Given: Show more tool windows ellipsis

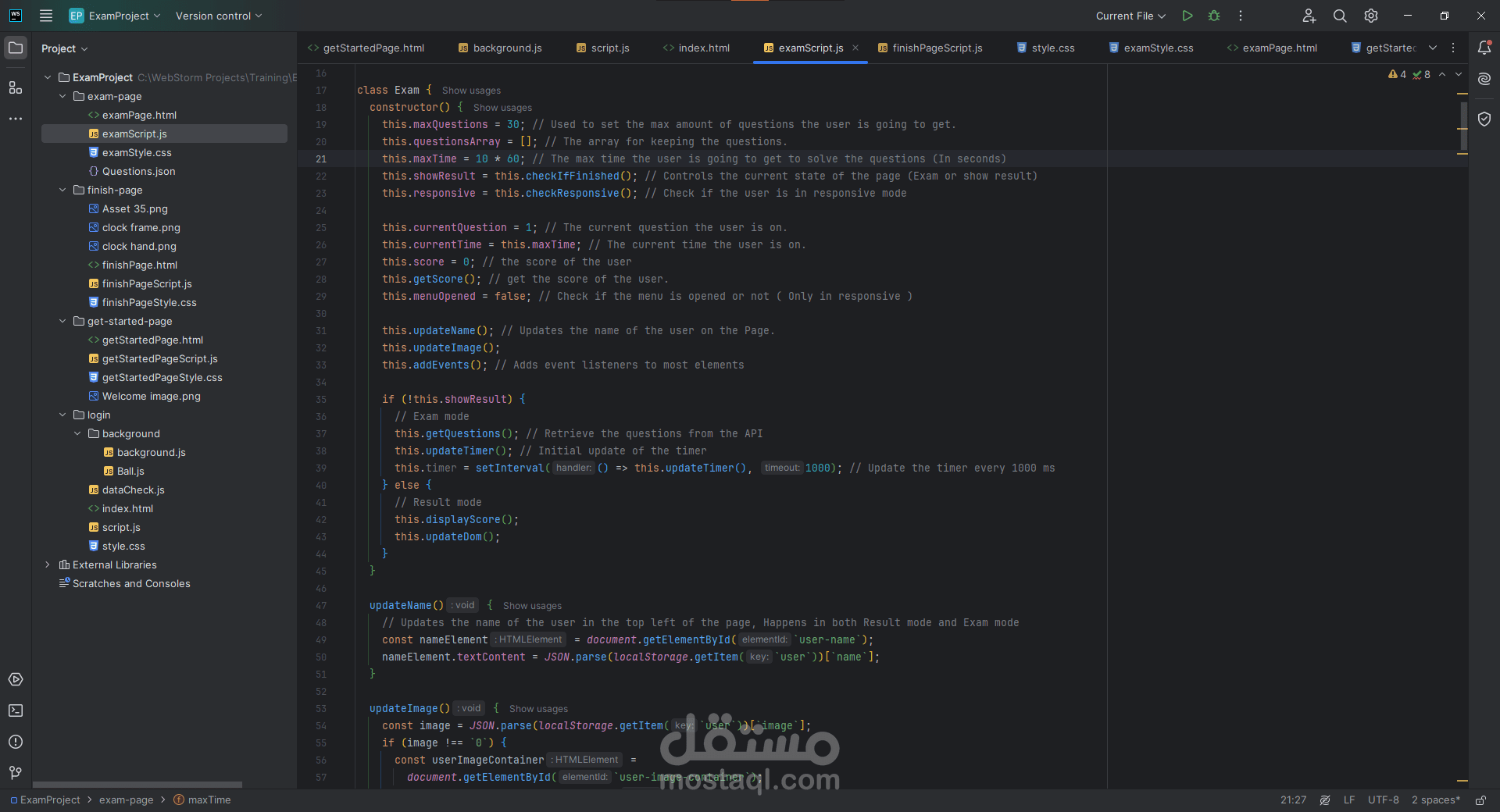Looking at the screenshot, I should (16, 119).
